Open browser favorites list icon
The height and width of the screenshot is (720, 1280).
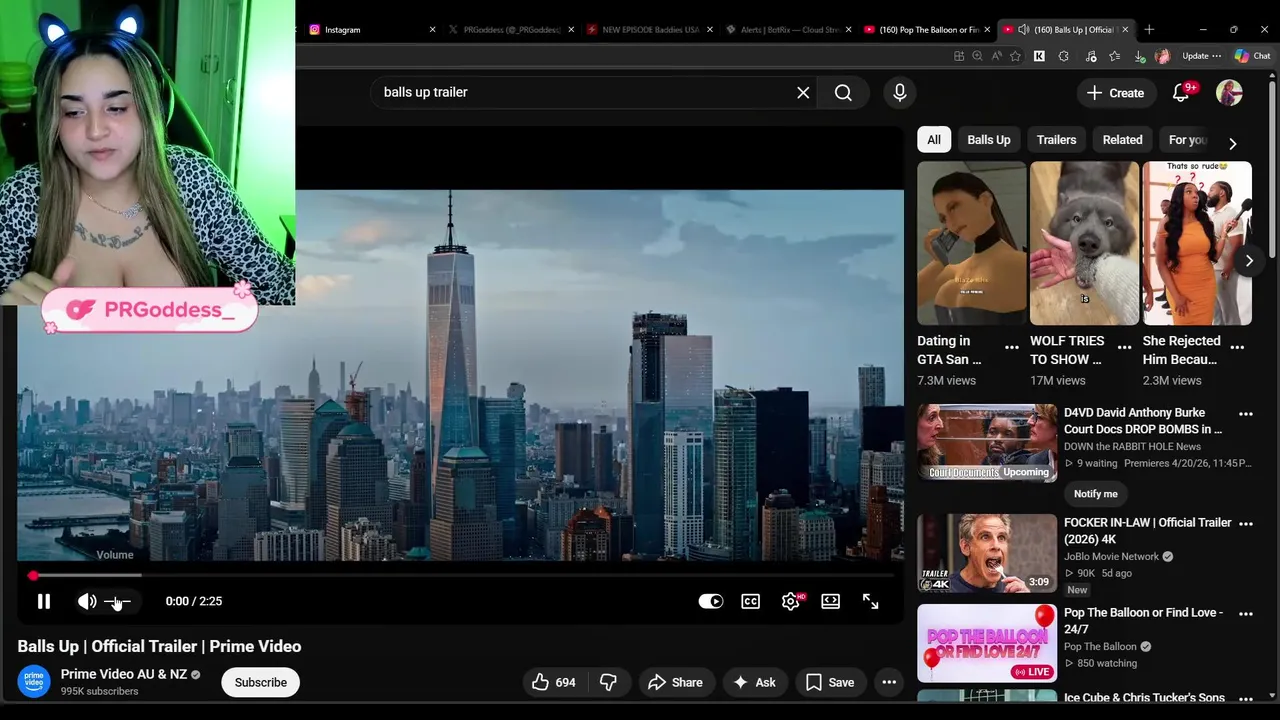click(x=1114, y=56)
